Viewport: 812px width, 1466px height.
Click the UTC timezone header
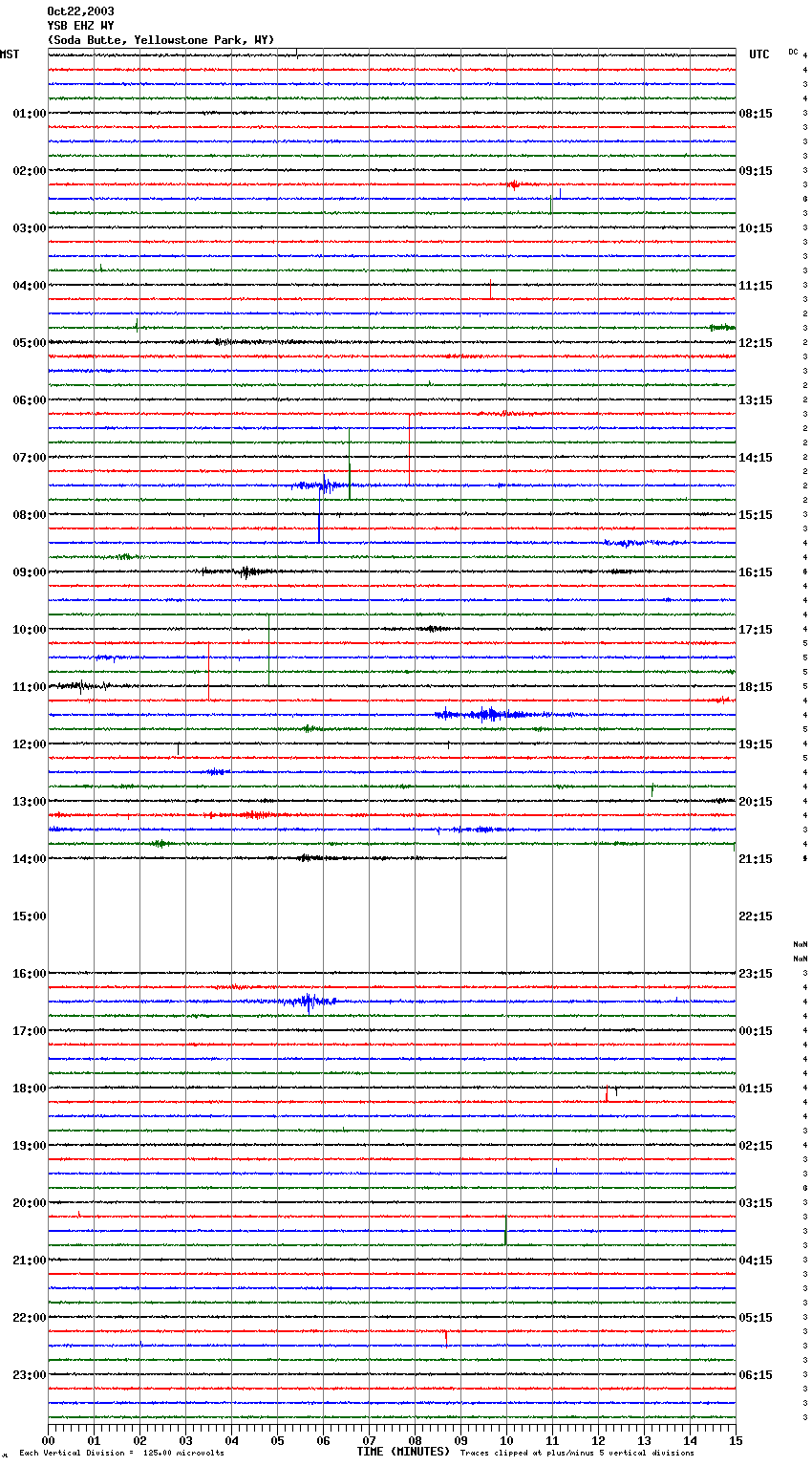(x=759, y=54)
